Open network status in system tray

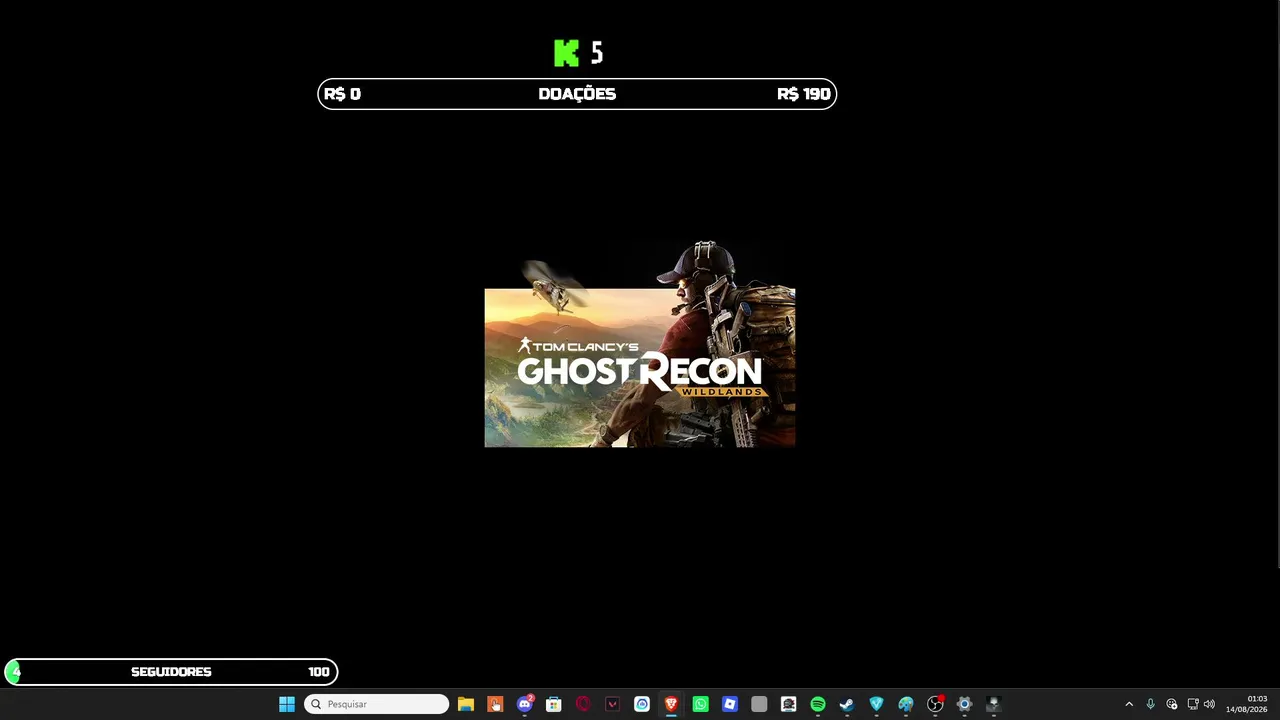click(x=1192, y=704)
